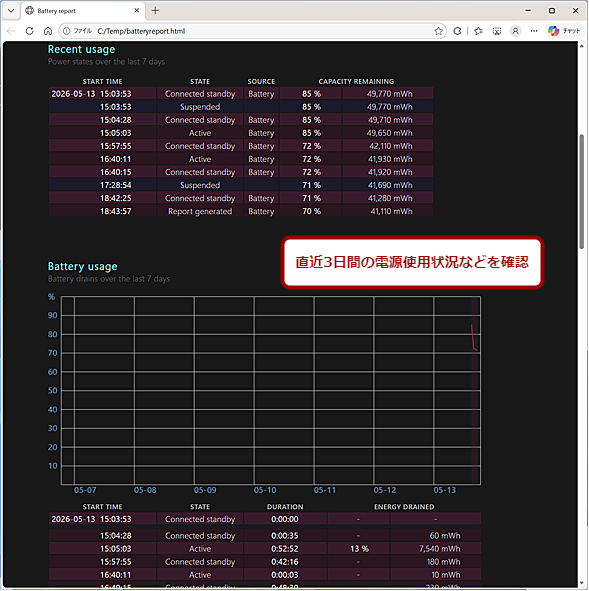
Task: Expand the tab search chevron
Action: pos(11,11)
